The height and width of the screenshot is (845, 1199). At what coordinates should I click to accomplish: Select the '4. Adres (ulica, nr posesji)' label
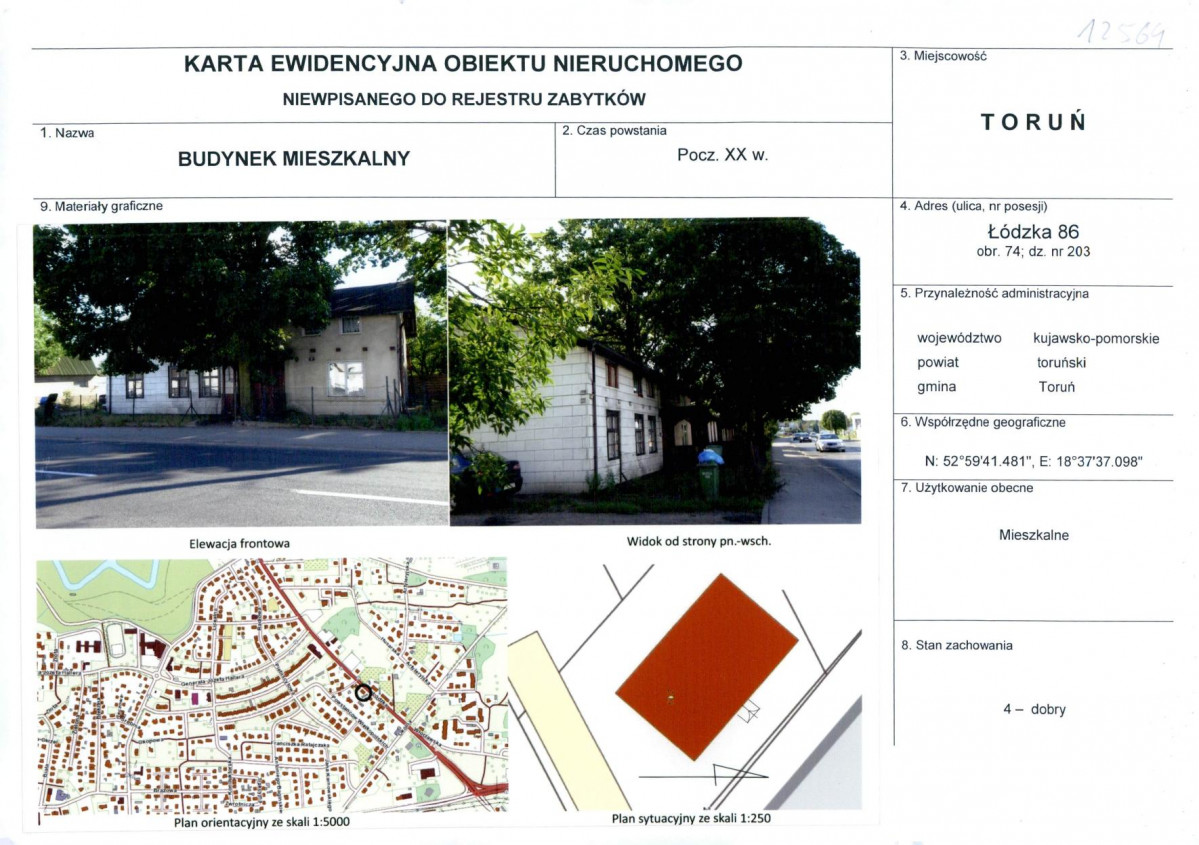point(973,206)
